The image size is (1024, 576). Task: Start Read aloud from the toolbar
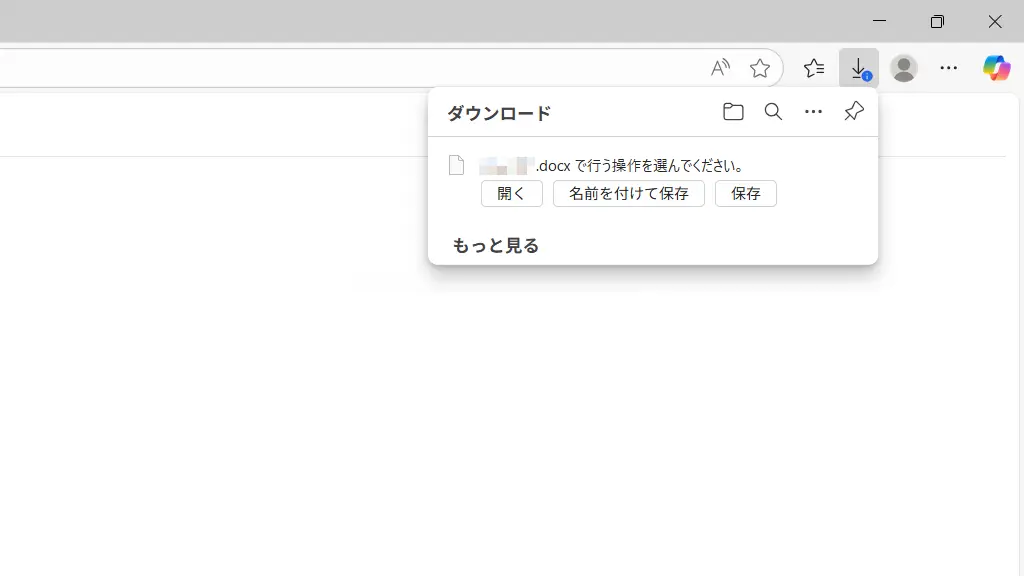click(719, 67)
